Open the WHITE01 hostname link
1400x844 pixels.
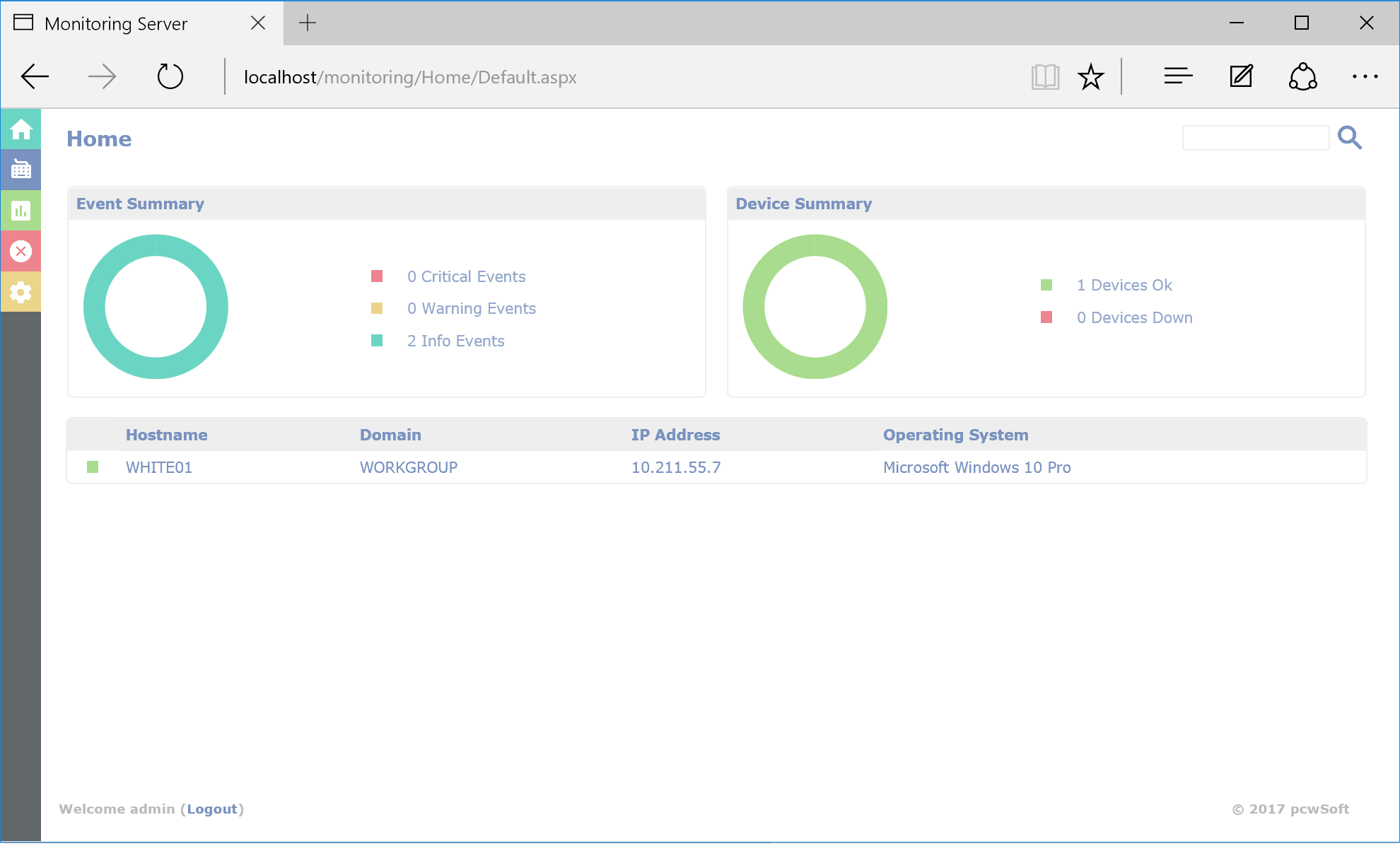click(x=159, y=467)
